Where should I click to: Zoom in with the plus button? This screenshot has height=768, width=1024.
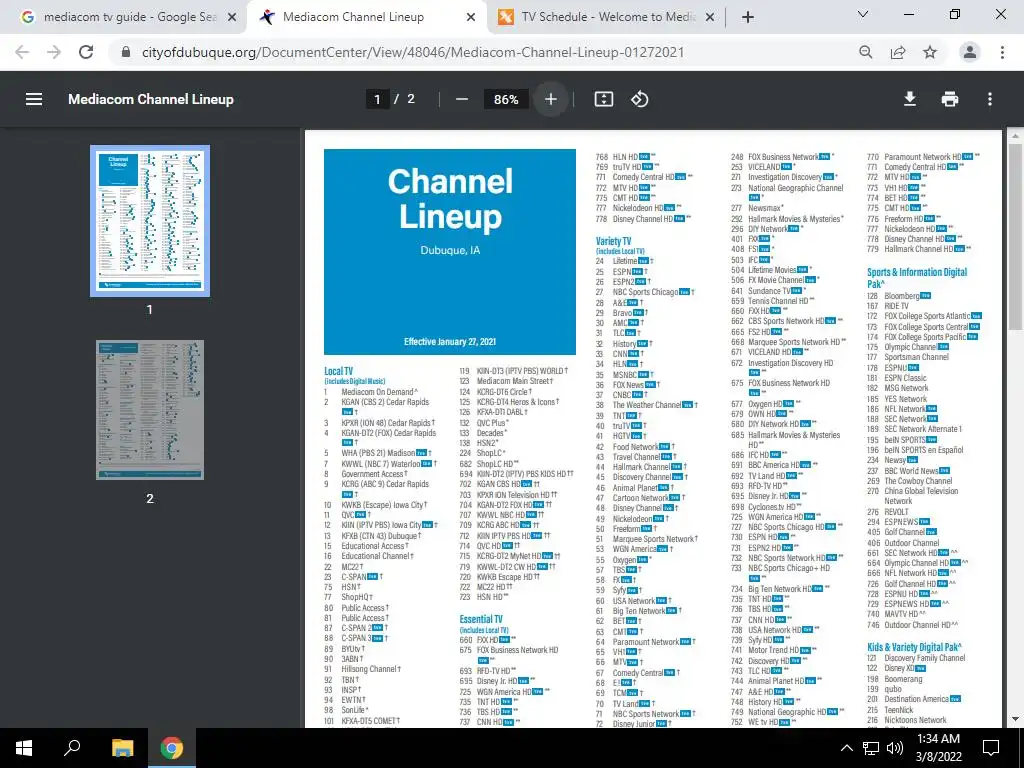click(551, 99)
